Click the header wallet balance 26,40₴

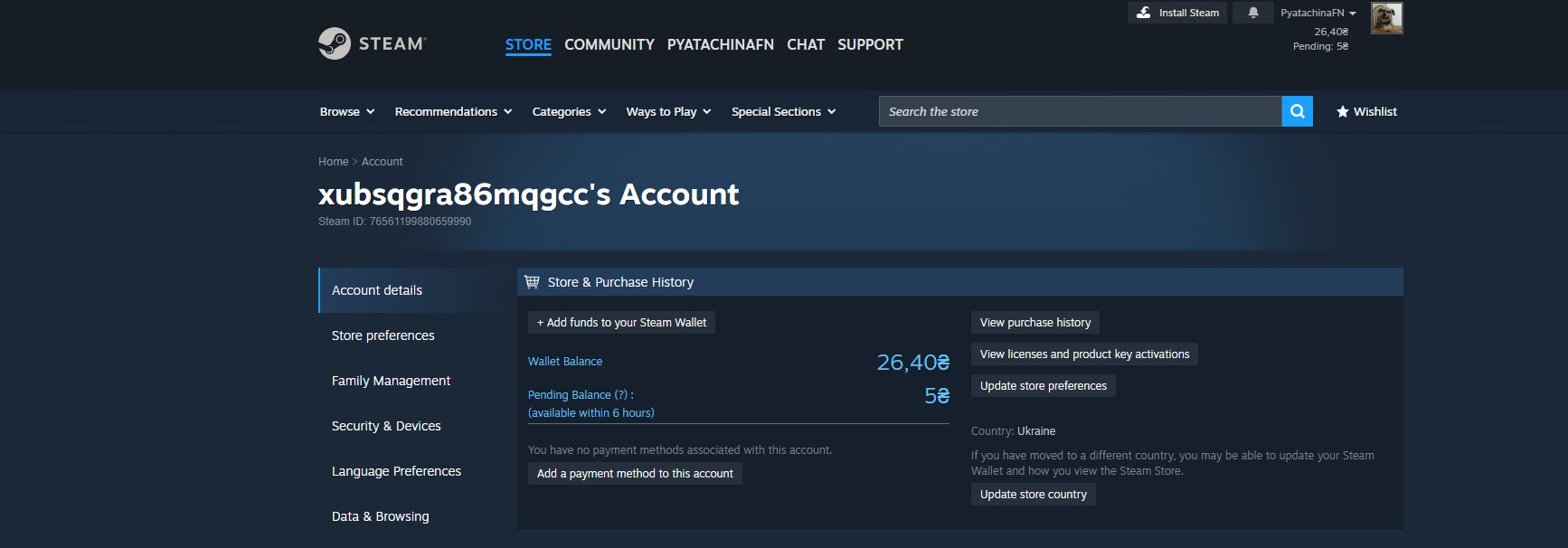[x=1331, y=32]
